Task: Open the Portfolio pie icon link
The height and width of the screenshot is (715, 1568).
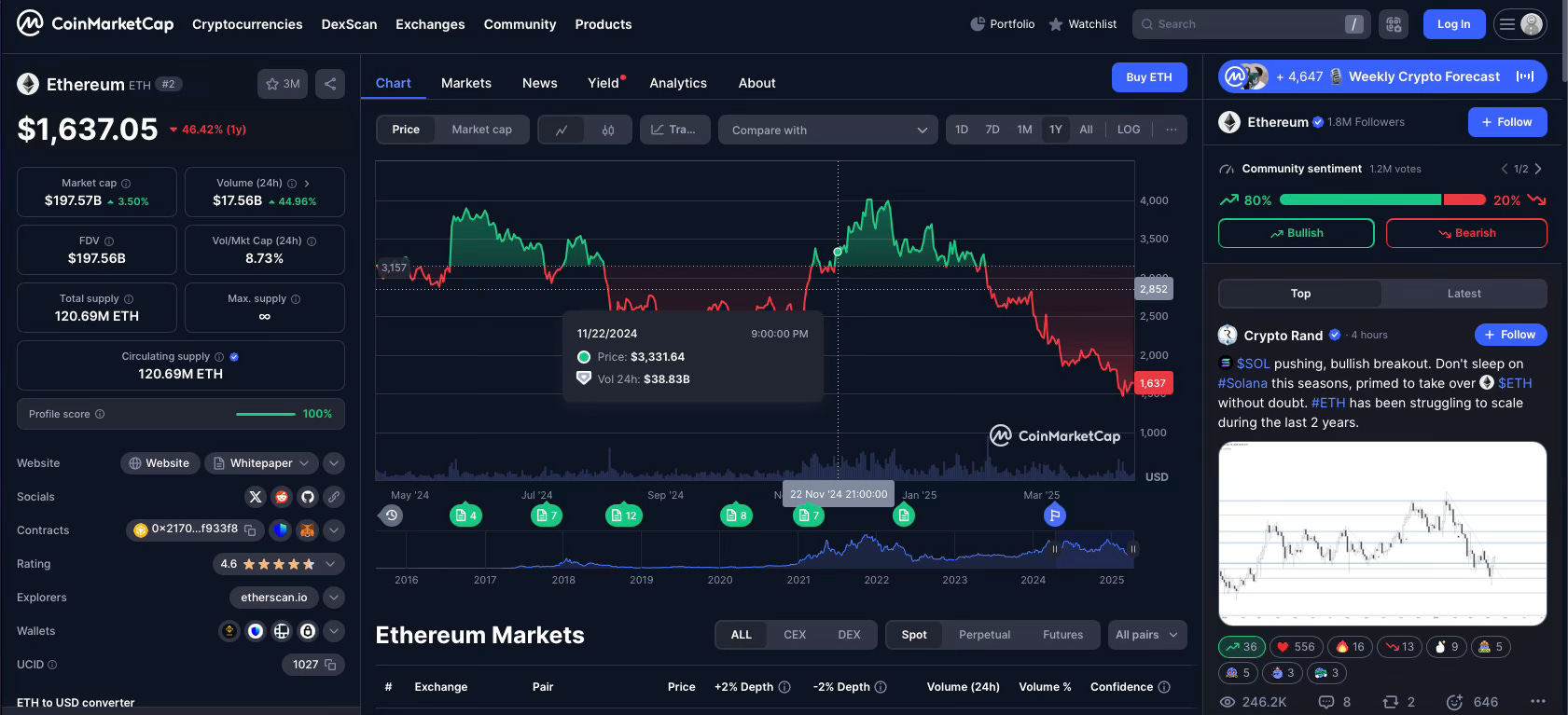Action: 1003,24
